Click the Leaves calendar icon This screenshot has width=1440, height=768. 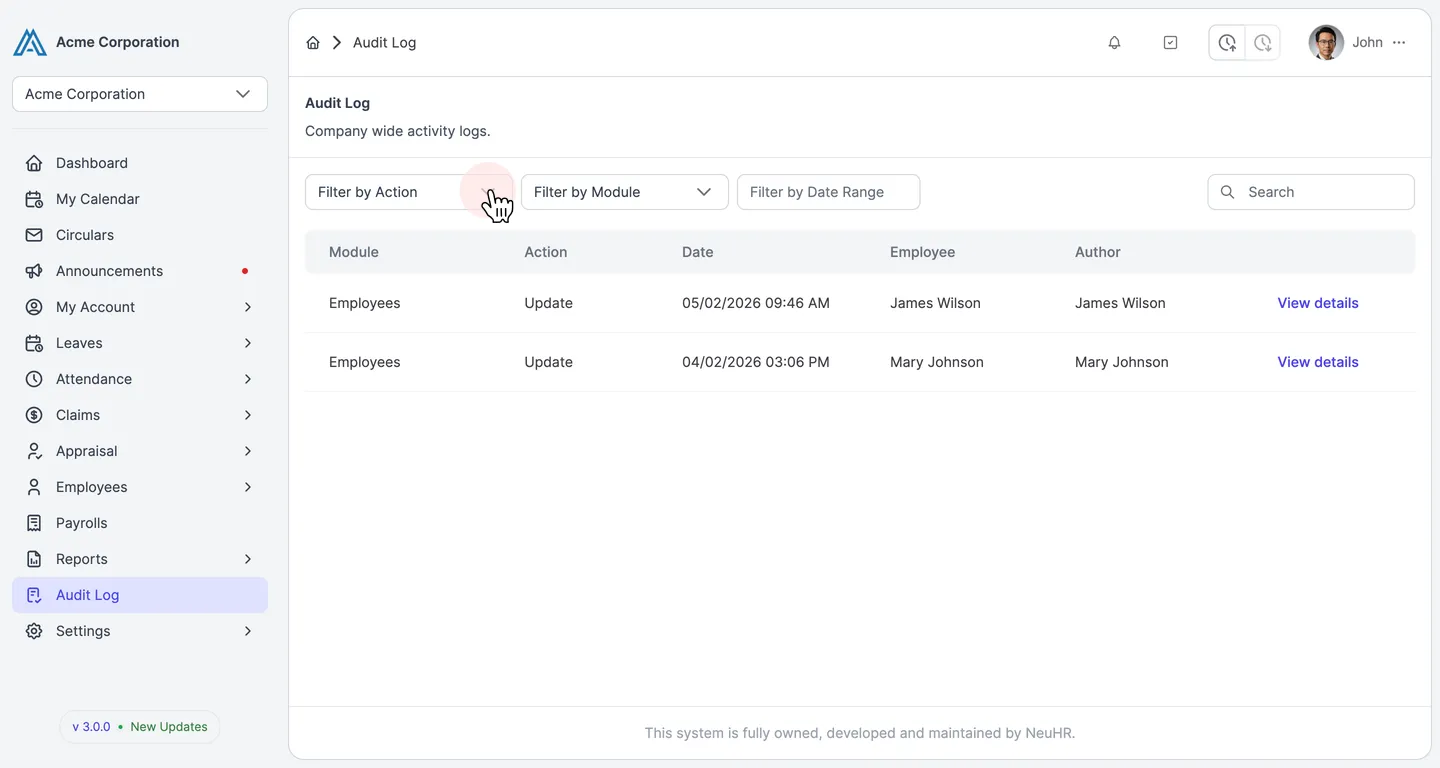point(34,343)
